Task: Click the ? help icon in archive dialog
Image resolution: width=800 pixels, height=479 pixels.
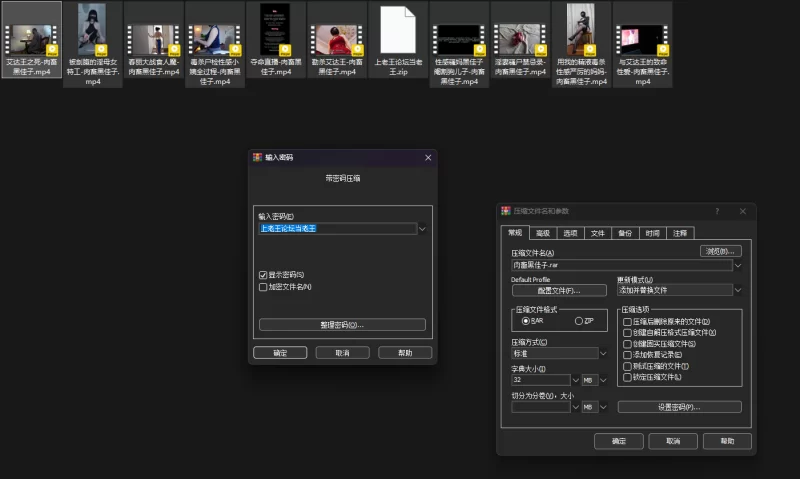Action: 717,211
